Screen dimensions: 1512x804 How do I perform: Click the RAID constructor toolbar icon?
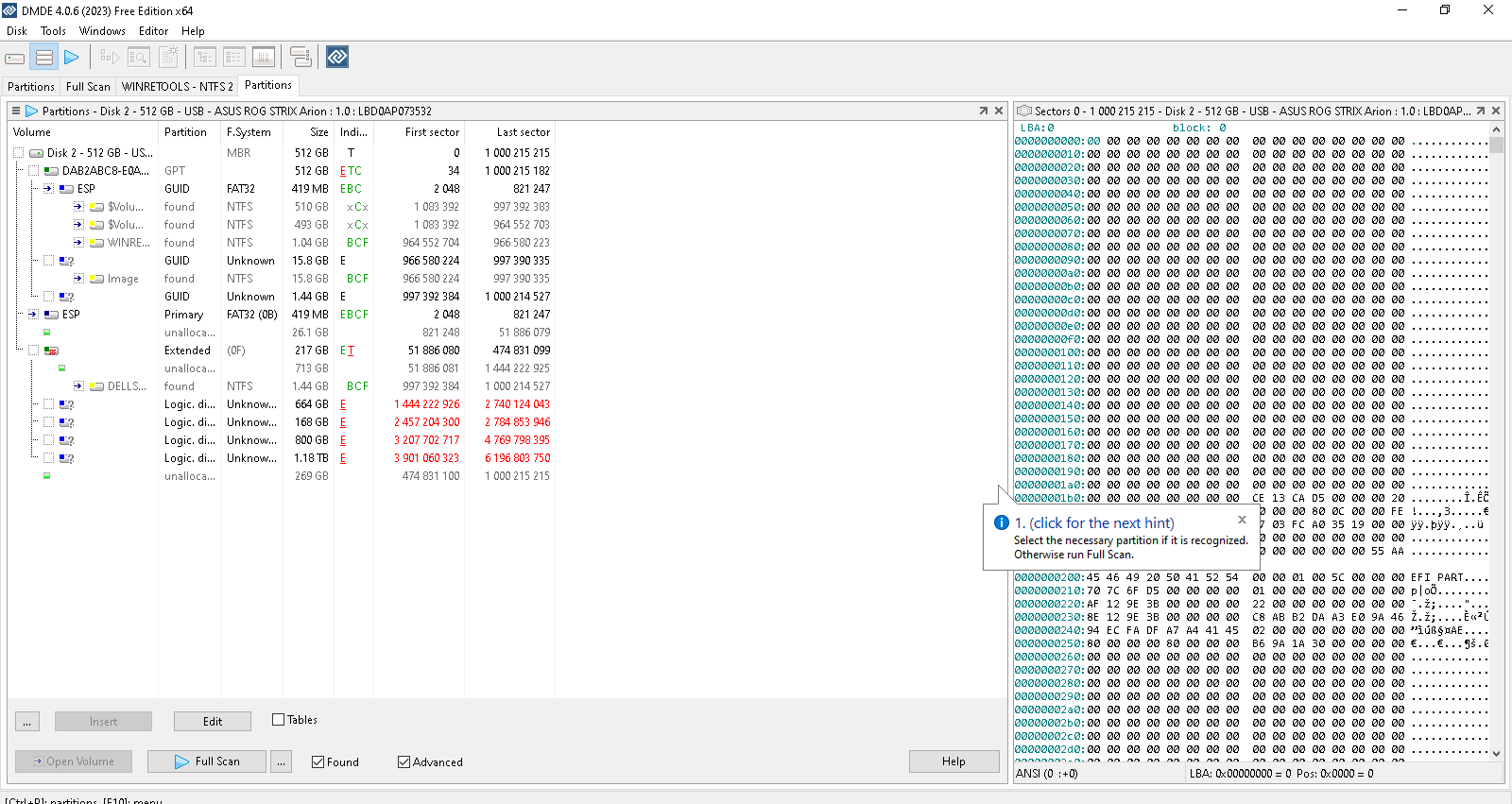(x=301, y=58)
